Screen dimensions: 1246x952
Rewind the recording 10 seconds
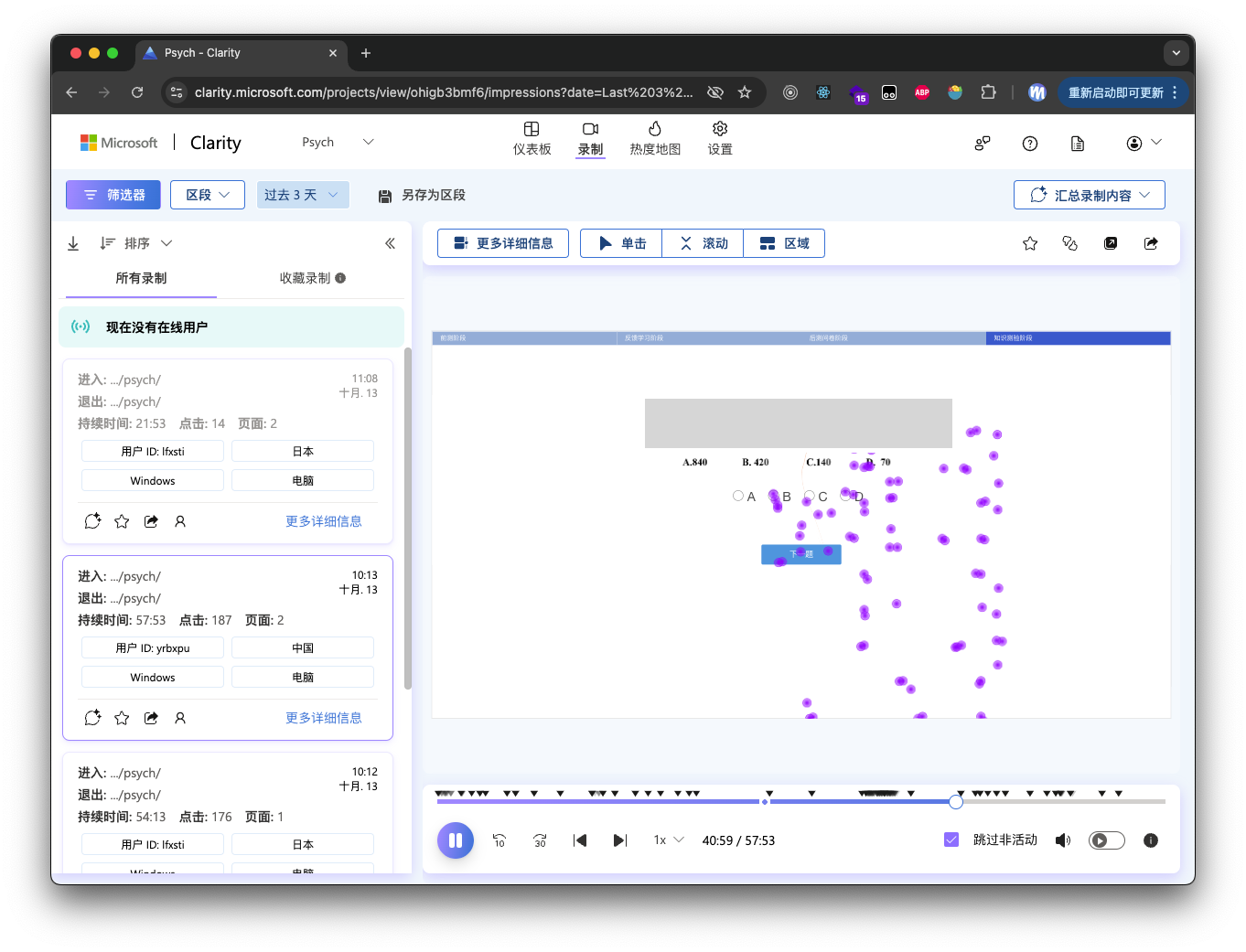(x=499, y=840)
